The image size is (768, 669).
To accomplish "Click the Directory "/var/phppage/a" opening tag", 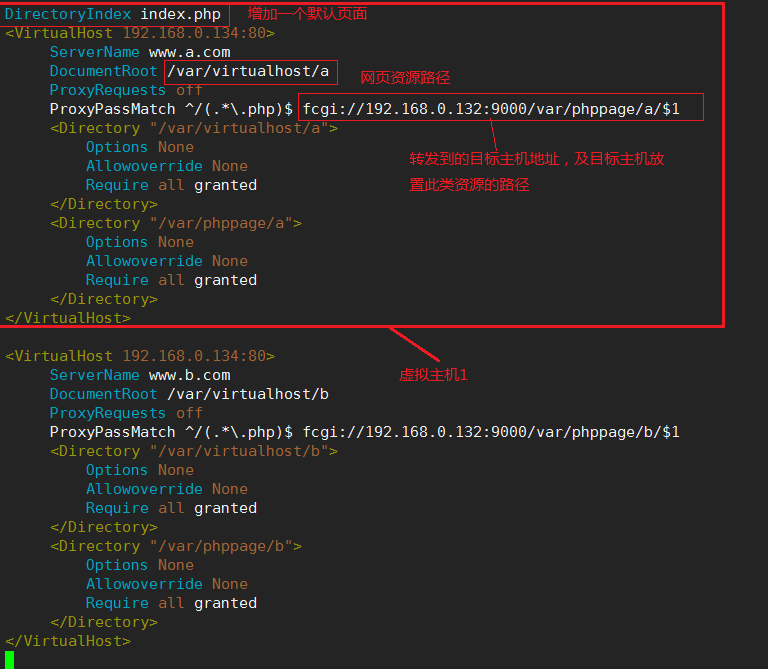I will (x=176, y=223).
